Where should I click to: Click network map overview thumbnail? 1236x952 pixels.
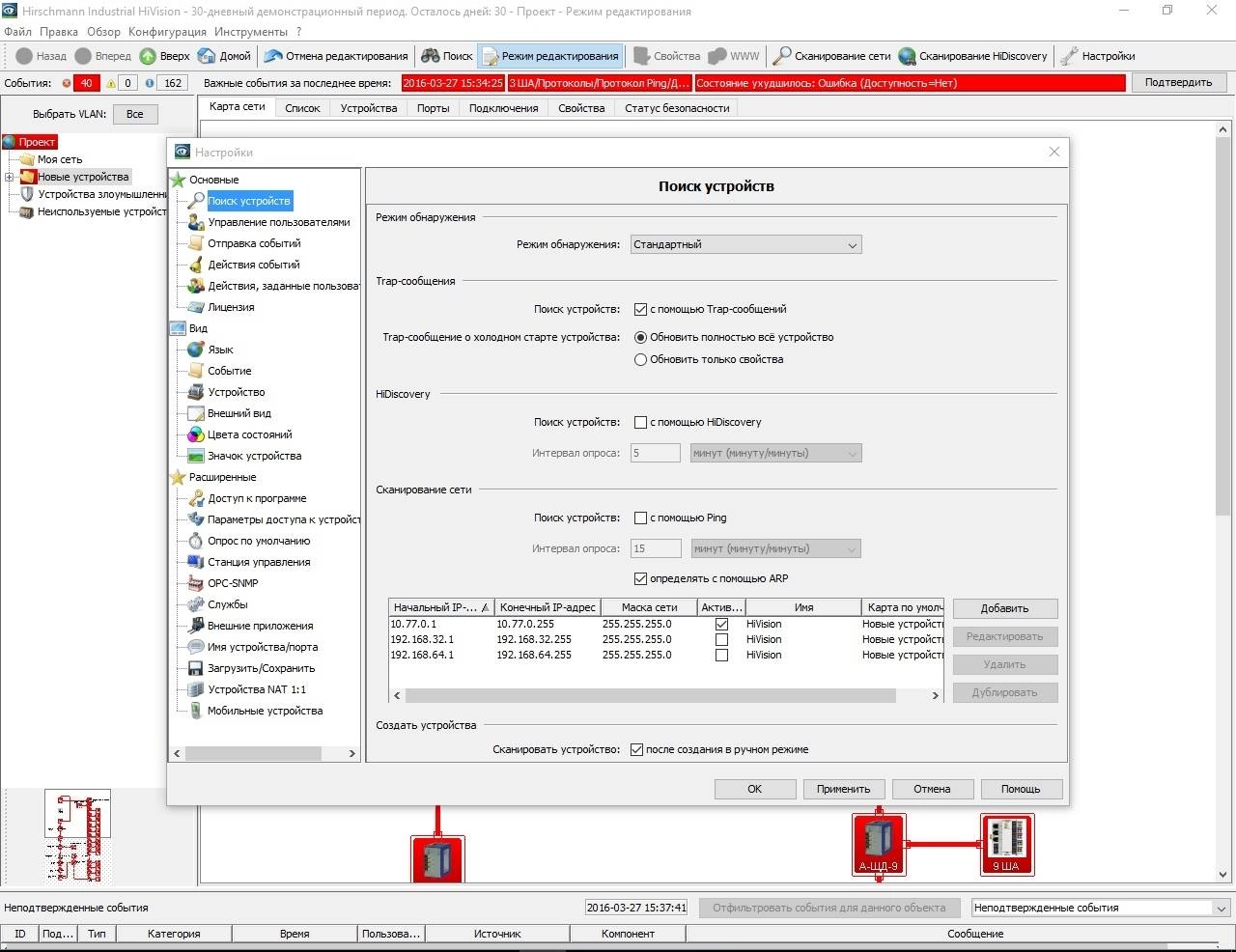tap(77, 834)
